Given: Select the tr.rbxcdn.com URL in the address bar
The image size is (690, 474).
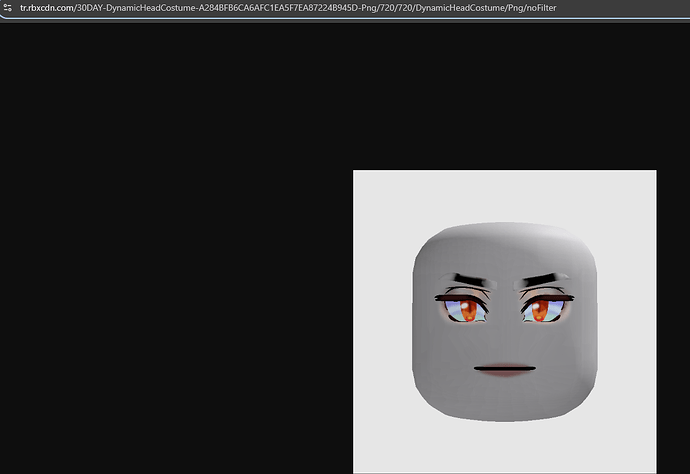Looking at the screenshot, I should [x=288, y=8].
